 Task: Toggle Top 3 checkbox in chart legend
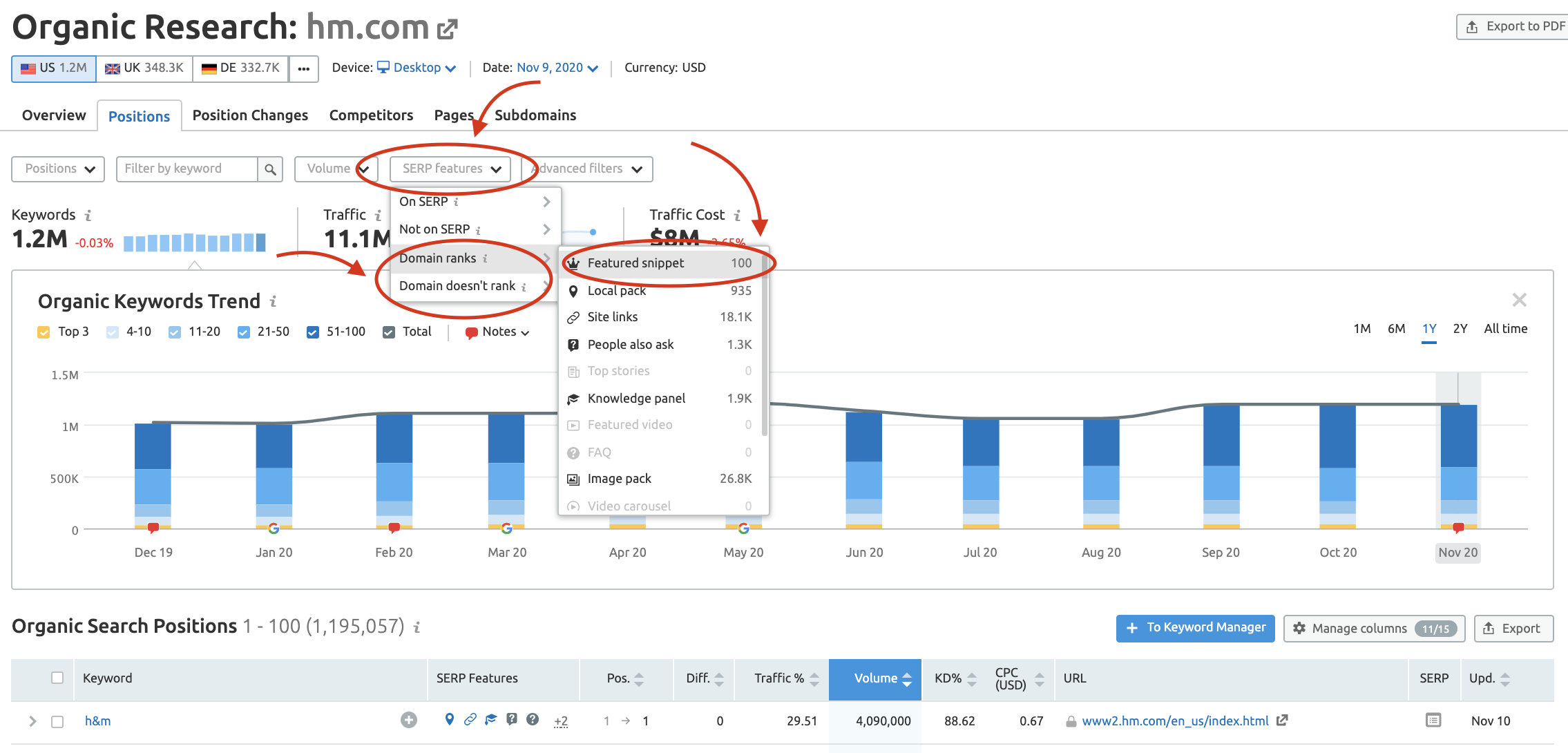[44, 332]
